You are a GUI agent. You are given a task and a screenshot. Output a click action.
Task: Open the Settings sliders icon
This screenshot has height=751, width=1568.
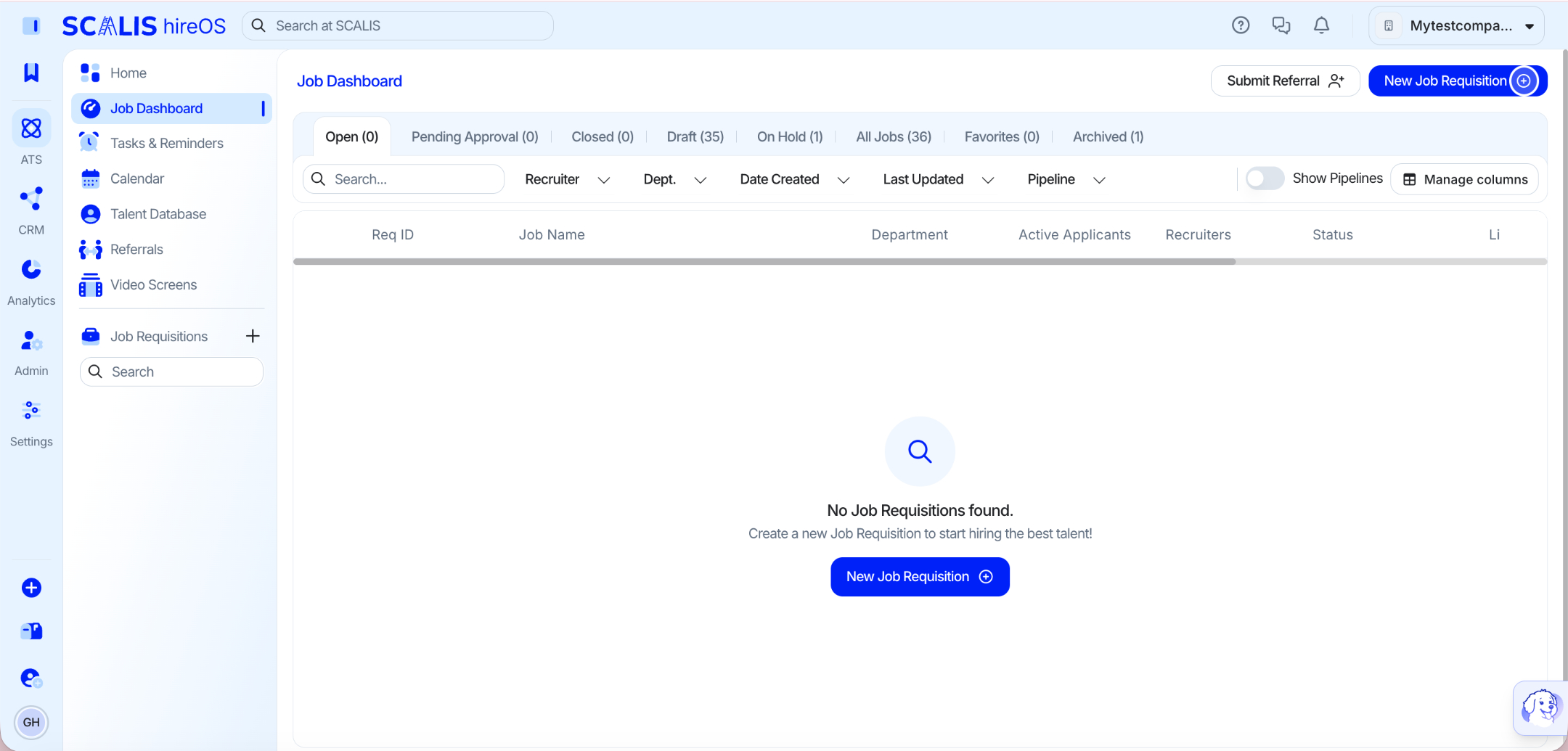pos(31,410)
